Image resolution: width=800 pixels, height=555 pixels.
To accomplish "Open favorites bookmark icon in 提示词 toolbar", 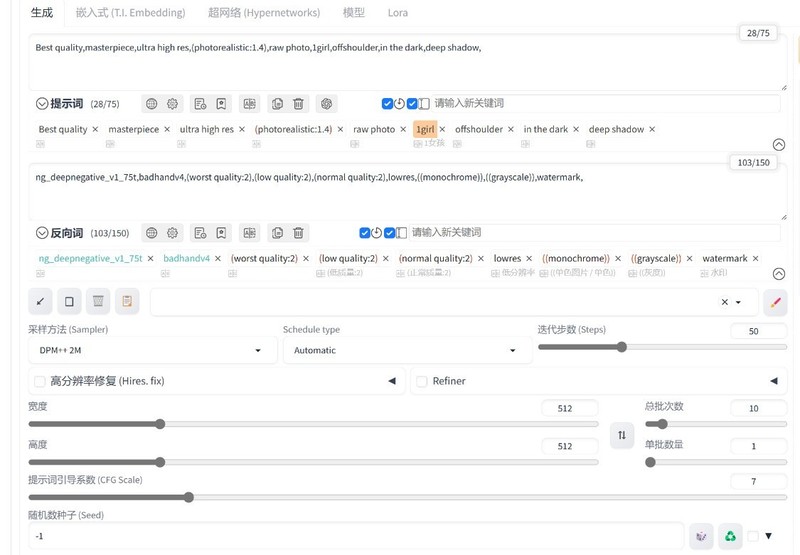I will pyautogui.click(x=221, y=104).
